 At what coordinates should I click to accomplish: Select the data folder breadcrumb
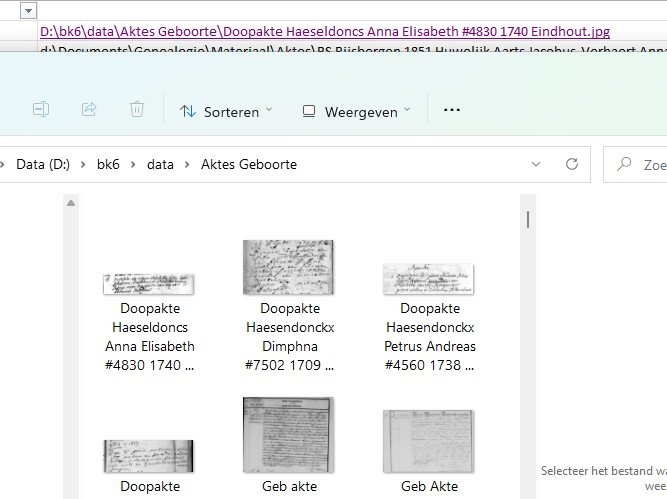[x=161, y=164]
